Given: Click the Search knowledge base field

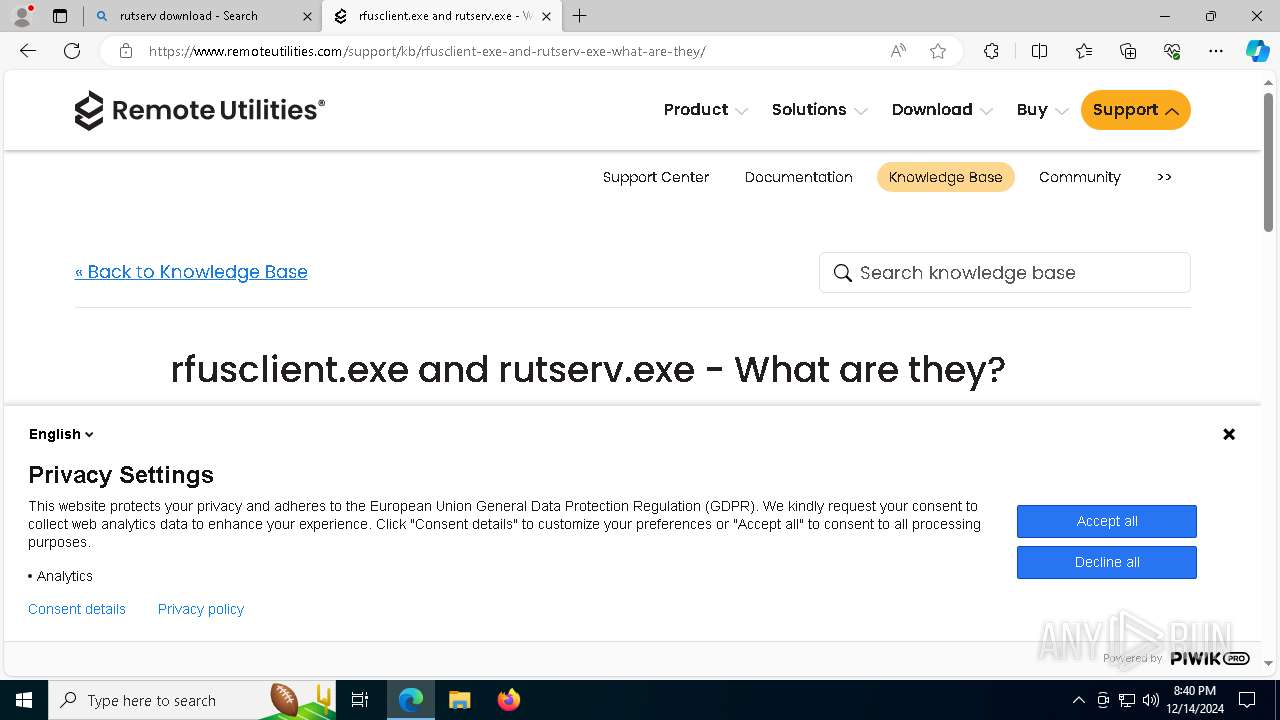Looking at the screenshot, I should (x=1005, y=273).
